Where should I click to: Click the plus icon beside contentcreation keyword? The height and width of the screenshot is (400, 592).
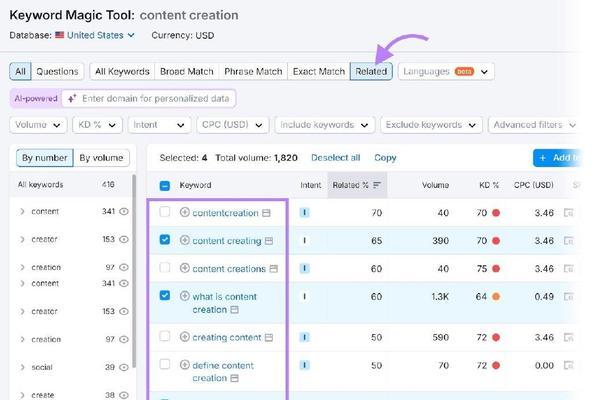(184, 212)
